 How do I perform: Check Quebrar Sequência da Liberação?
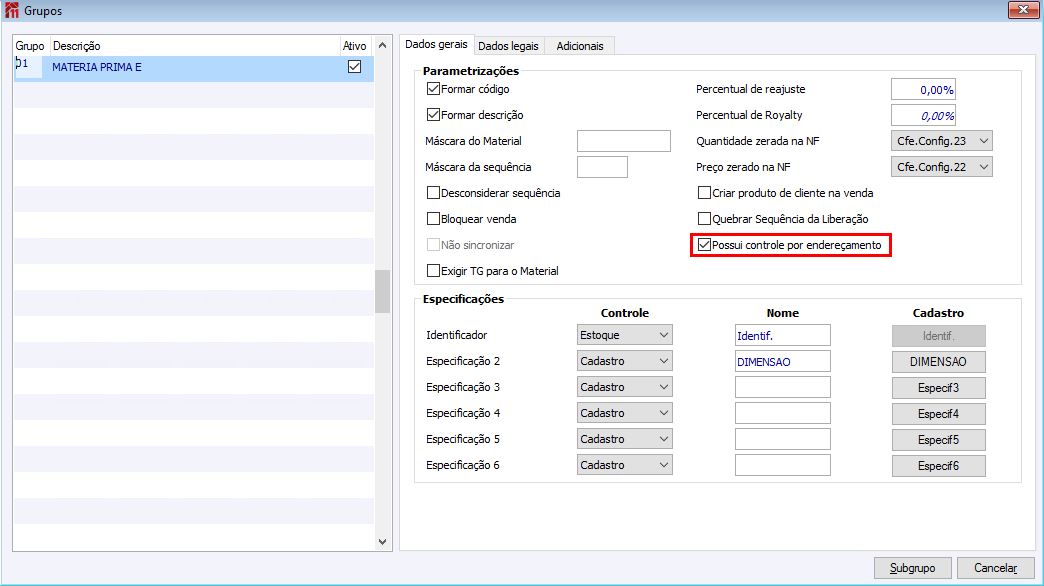point(705,219)
